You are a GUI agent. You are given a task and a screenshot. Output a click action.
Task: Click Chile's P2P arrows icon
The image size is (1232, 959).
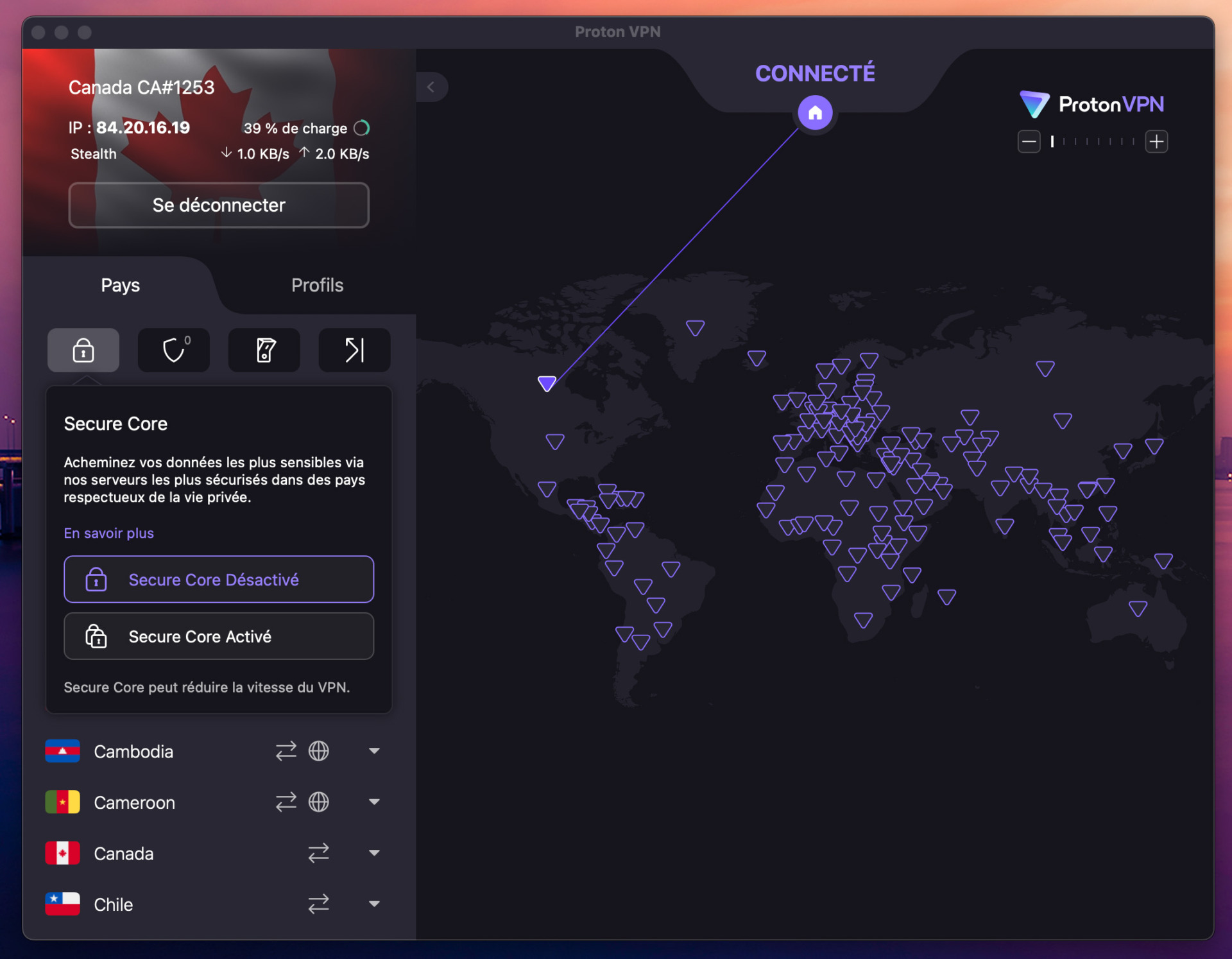[319, 904]
